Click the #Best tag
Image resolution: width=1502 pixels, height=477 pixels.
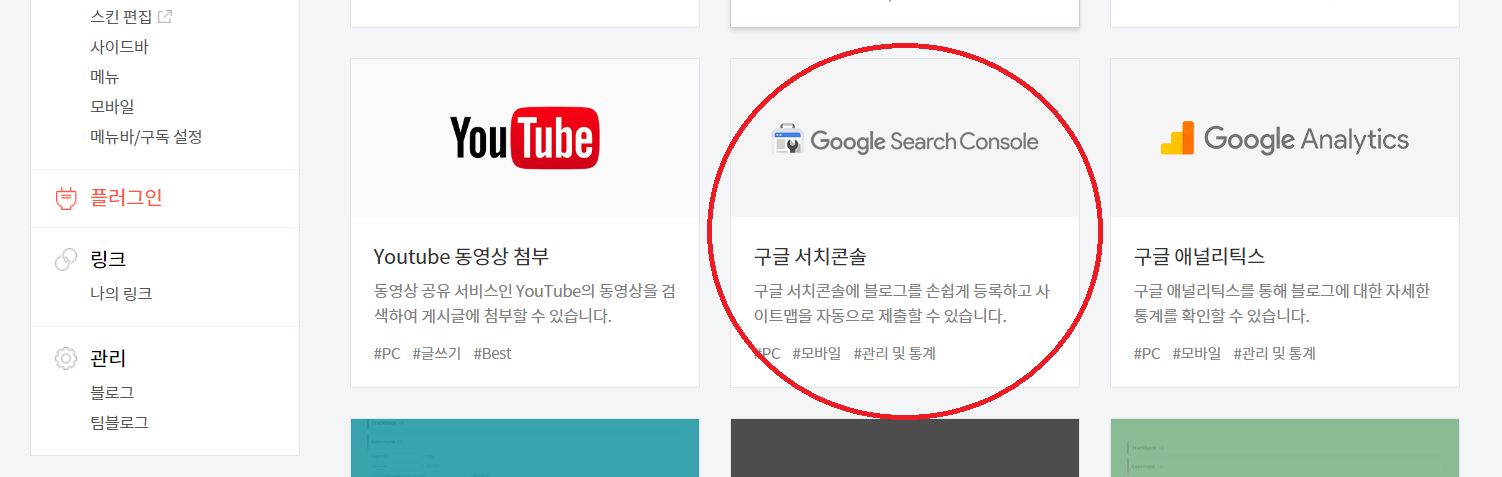click(493, 353)
